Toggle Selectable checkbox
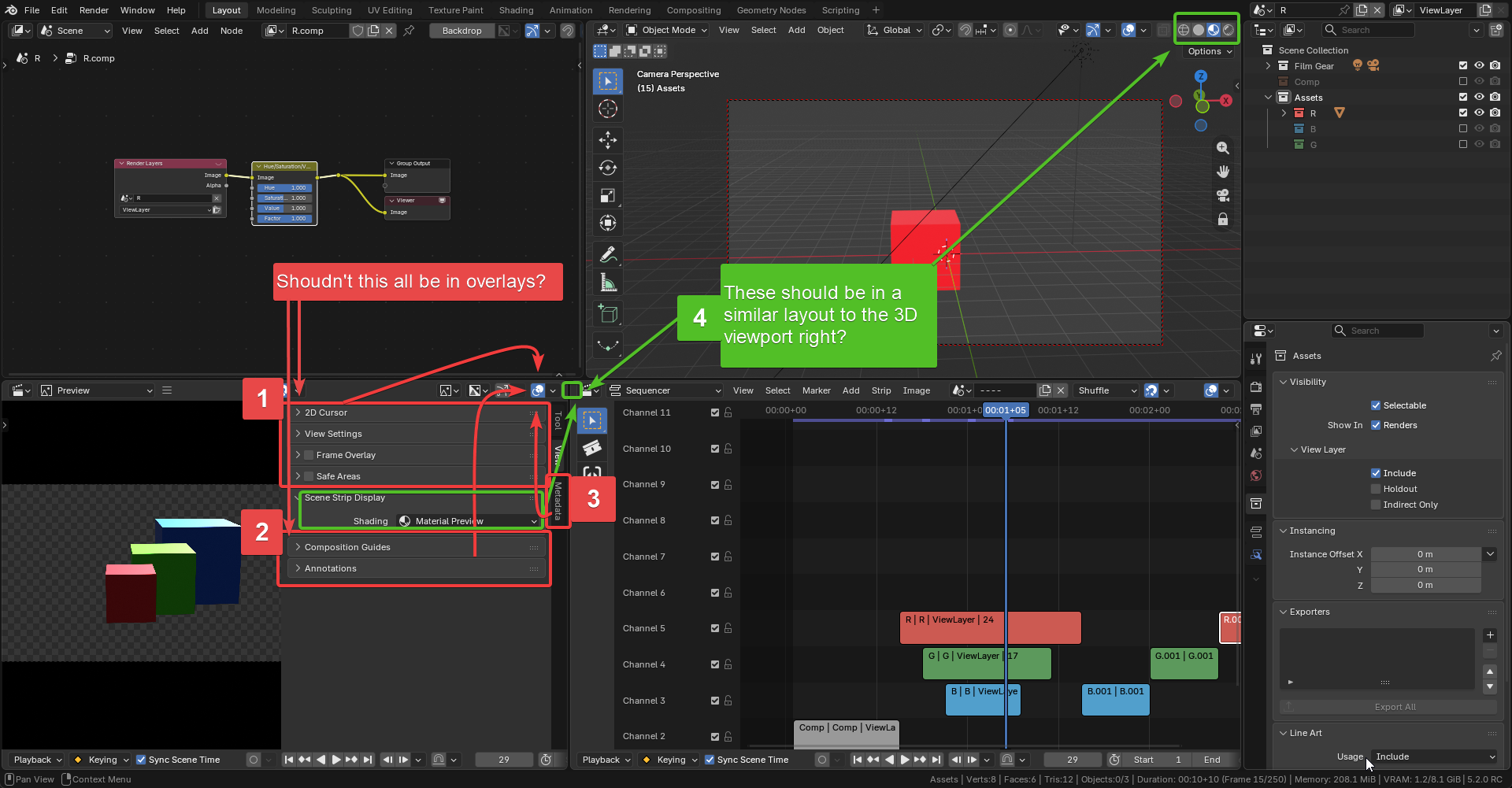Screen dimensions: 1512x788 pyautogui.click(x=1376, y=405)
